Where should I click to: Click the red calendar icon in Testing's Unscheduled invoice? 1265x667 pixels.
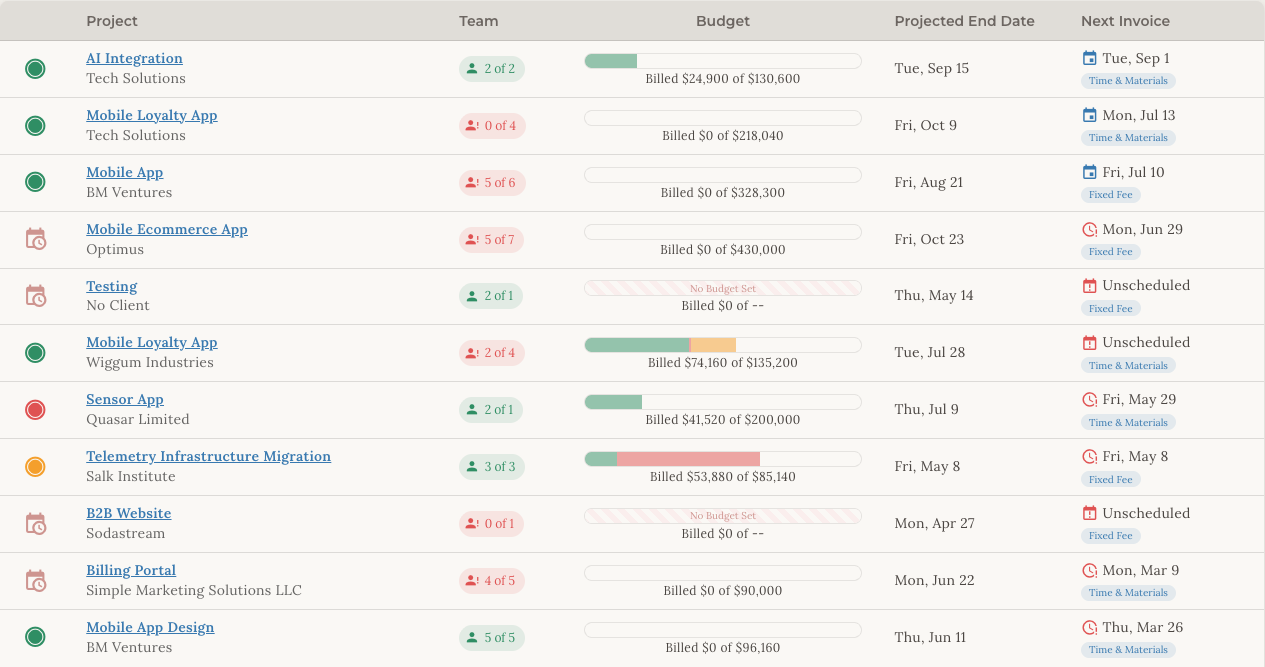[x=1090, y=286]
